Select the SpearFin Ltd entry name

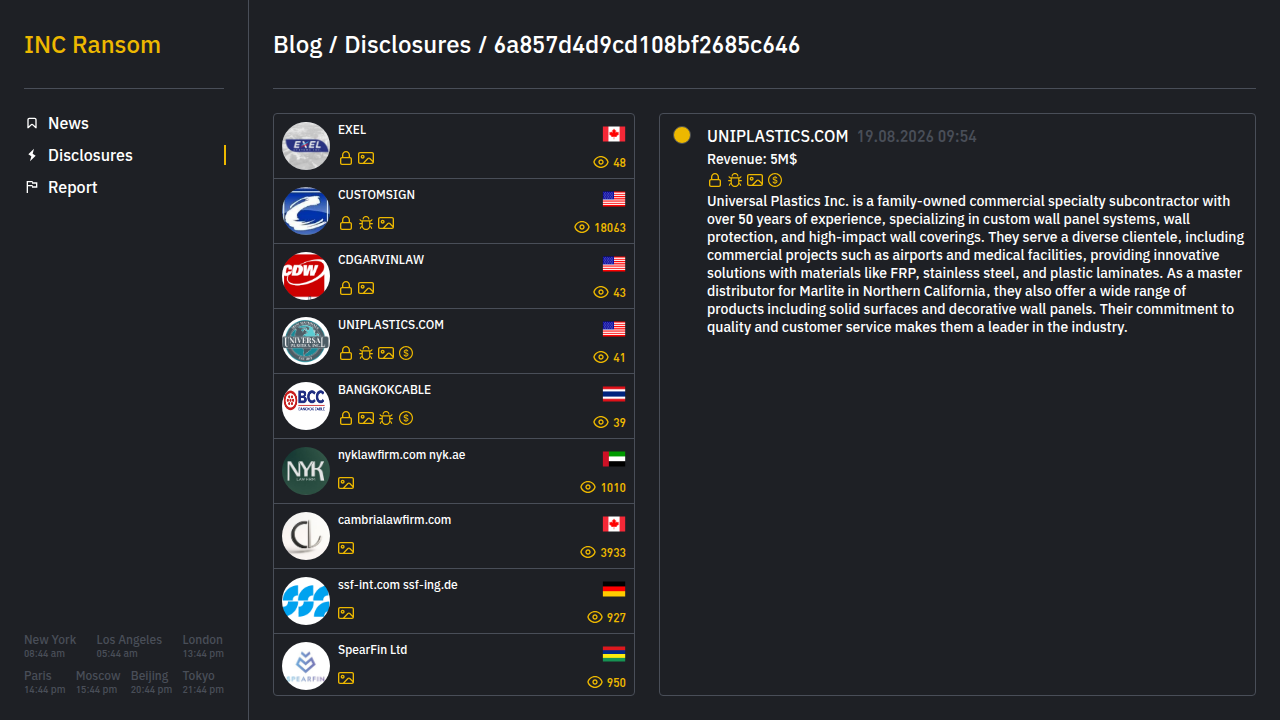click(372, 650)
